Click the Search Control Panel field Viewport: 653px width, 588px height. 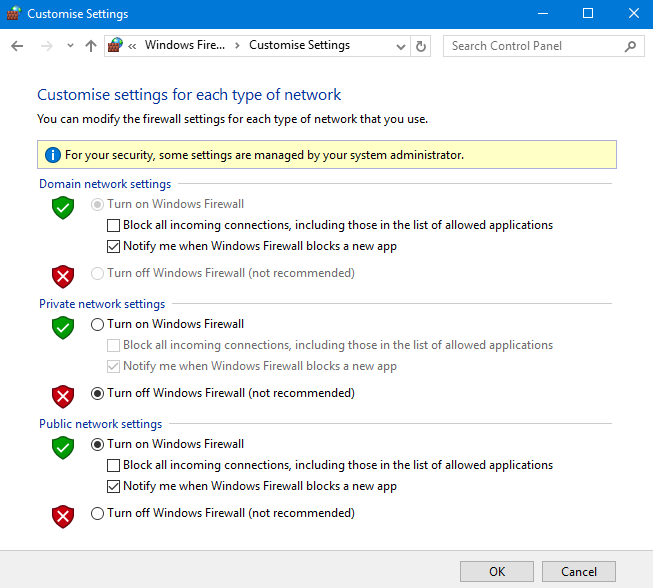coord(543,46)
